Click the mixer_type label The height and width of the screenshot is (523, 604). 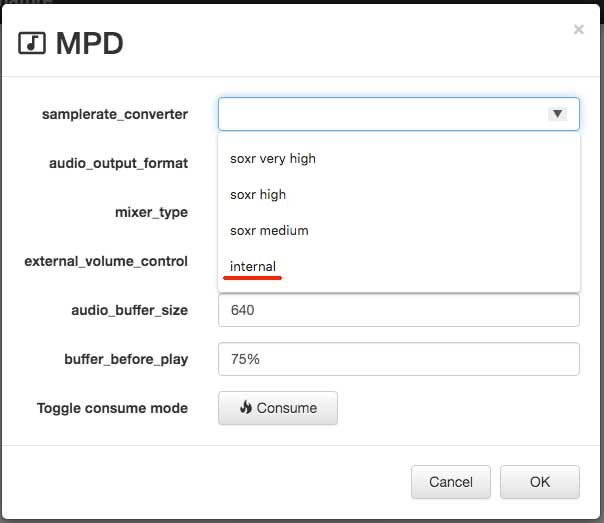pos(151,212)
